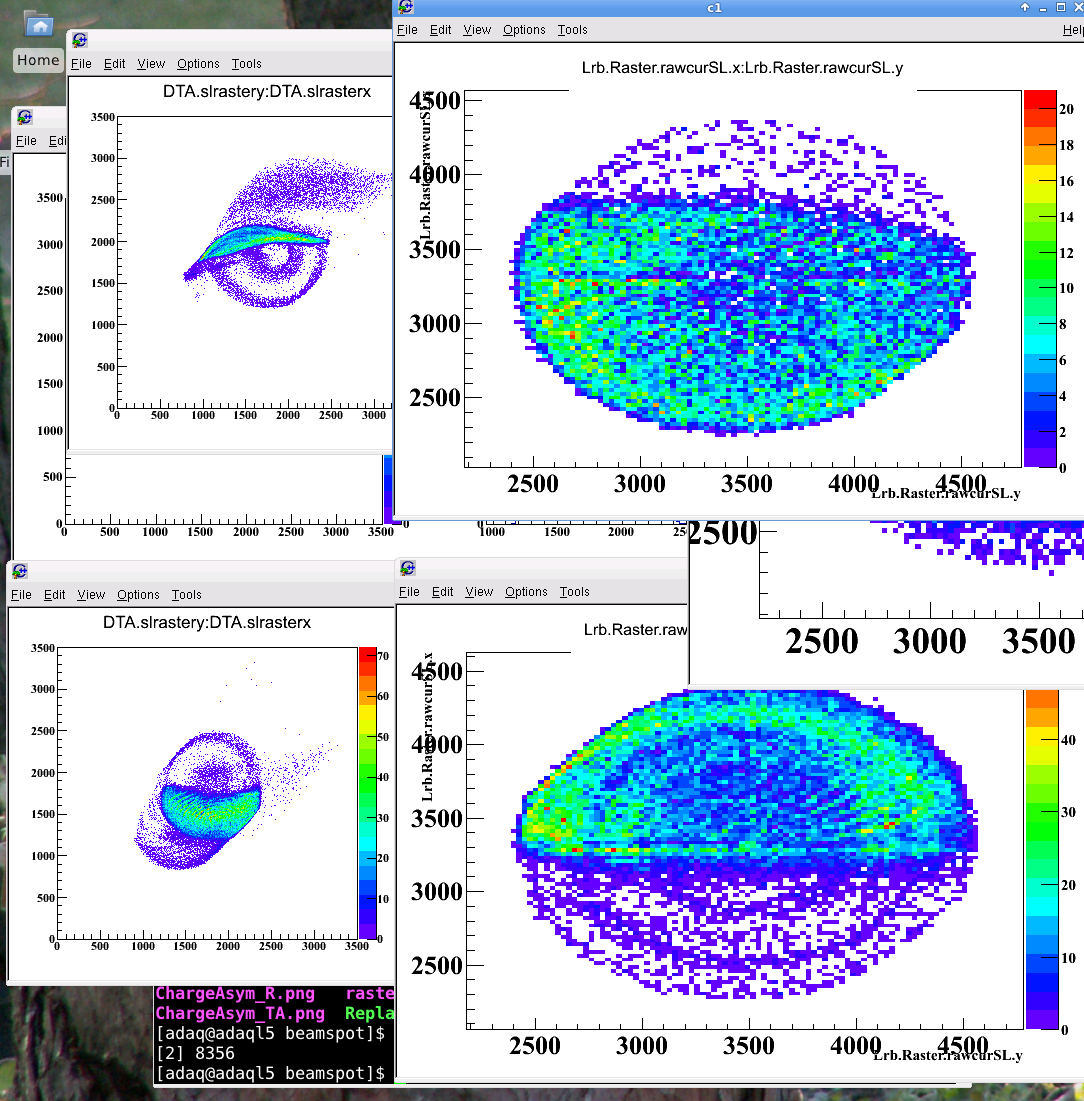Screen dimensions: 1084x1101
Task: Open View menu in top-left eye-plot window
Action: (151, 63)
